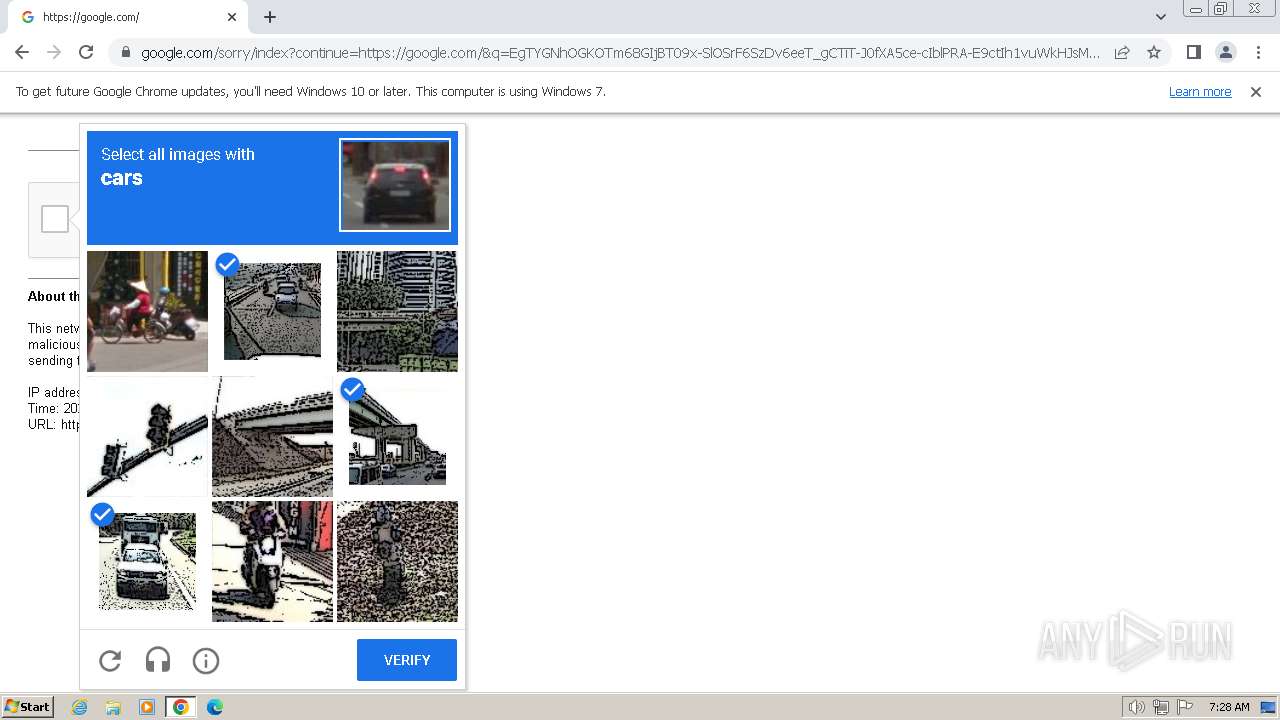Share this page icon in address bar
Screen dimensions: 1280x720
pos(1122,52)
